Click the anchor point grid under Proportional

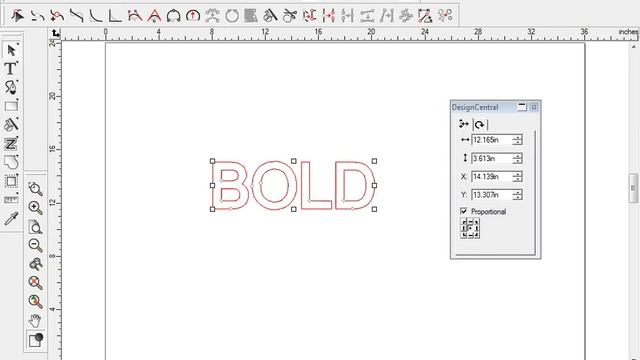click(470, 228)
